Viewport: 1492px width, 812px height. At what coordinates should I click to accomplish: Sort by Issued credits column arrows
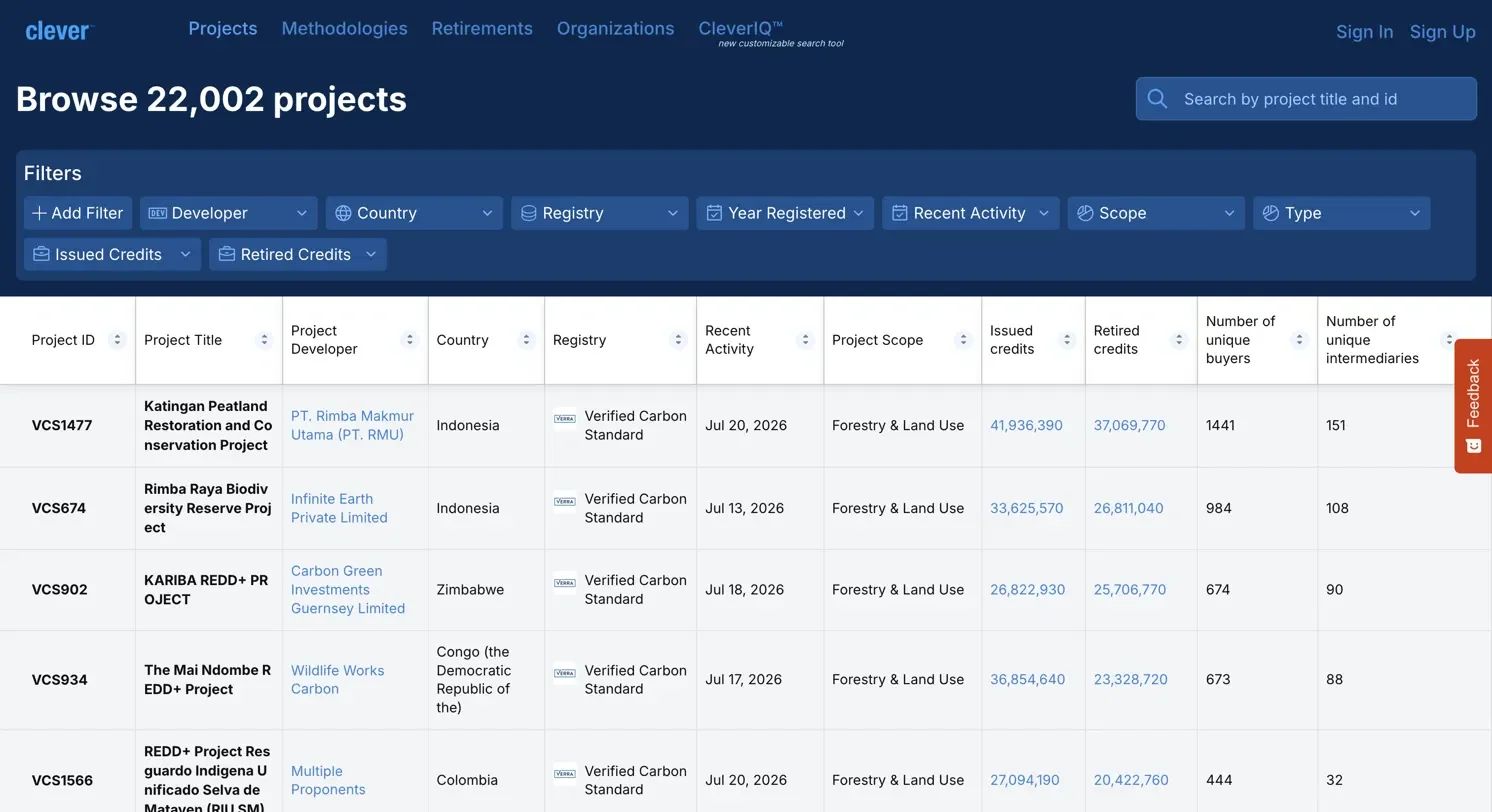(1068, 340)
